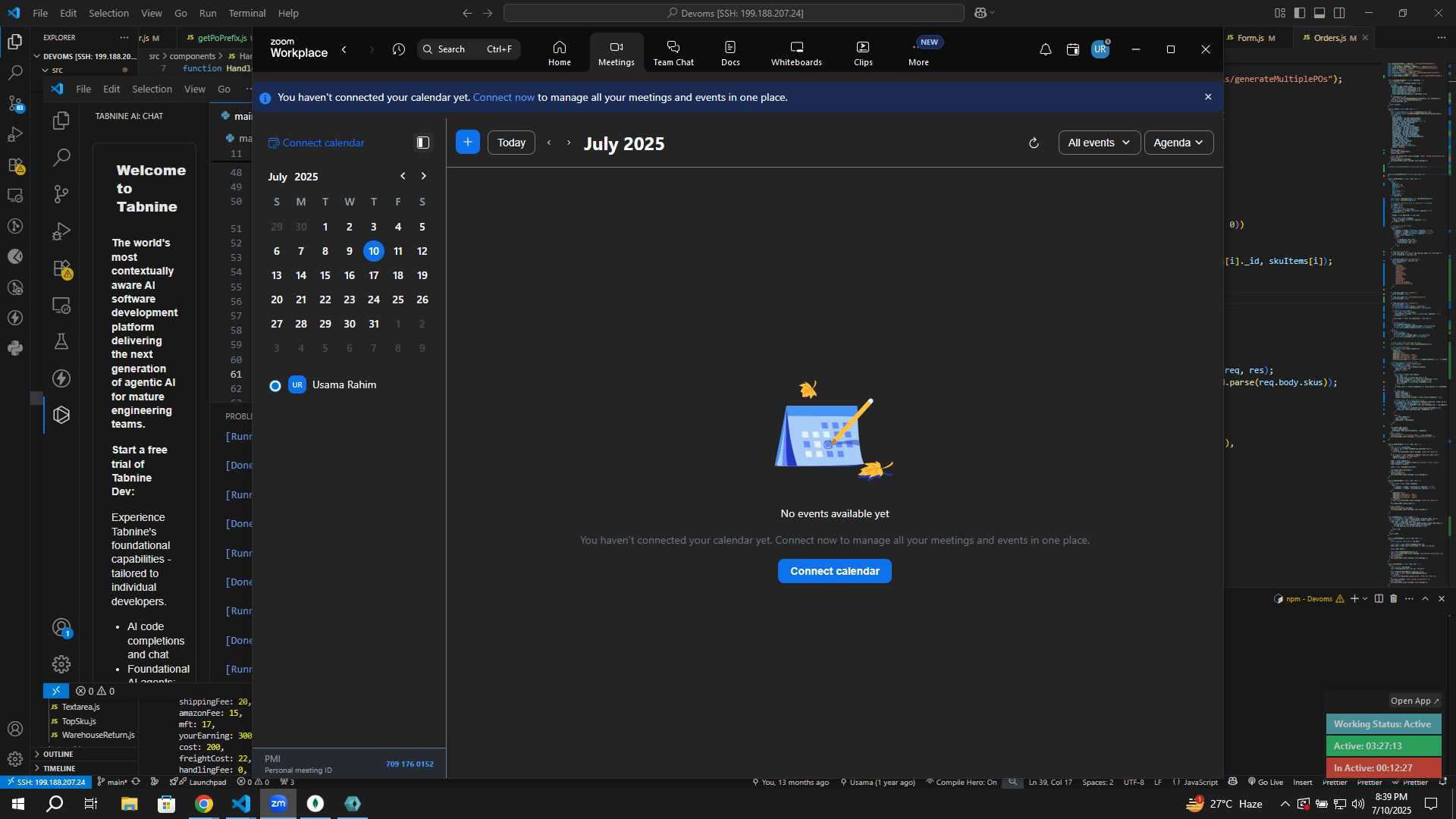The height and width of the screenshot is (819, 1456).
Task: Split the terminal panel
Action: click(1379, 598)
